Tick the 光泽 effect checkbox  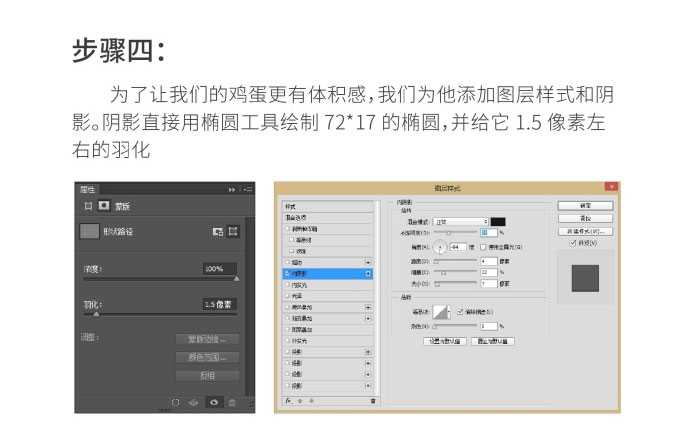(x=289, y=296)
